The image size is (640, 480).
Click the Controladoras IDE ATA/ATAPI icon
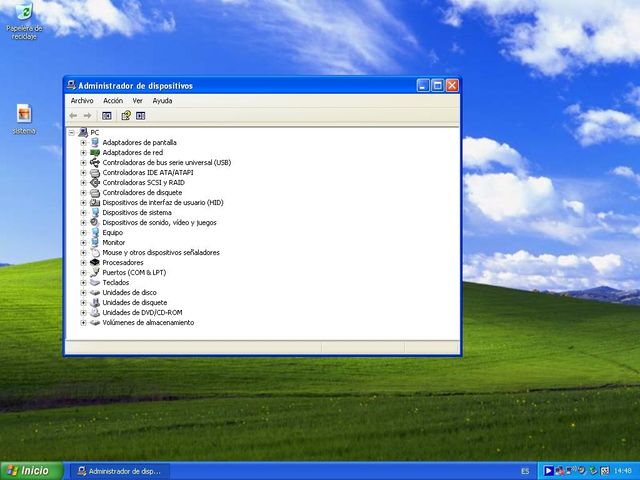coord(95,173)
